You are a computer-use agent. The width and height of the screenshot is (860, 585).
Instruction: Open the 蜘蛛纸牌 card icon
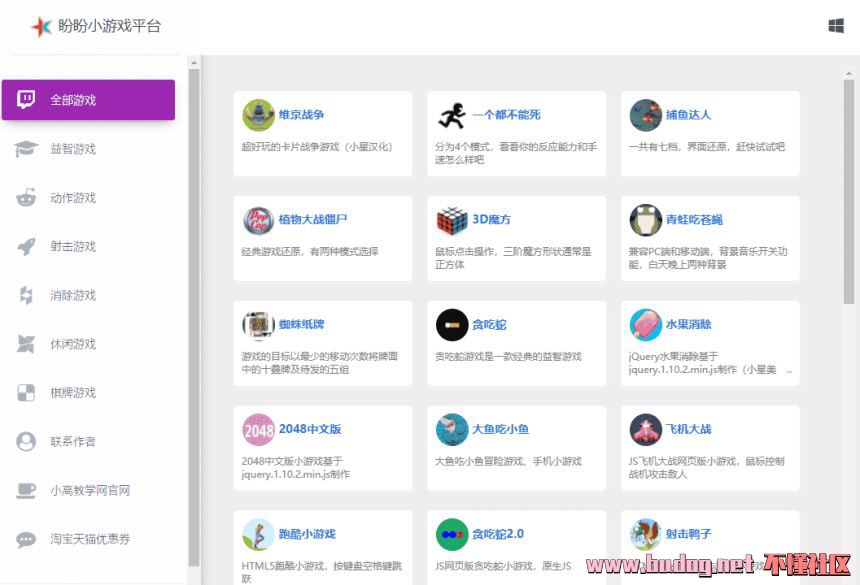(258, 325)
